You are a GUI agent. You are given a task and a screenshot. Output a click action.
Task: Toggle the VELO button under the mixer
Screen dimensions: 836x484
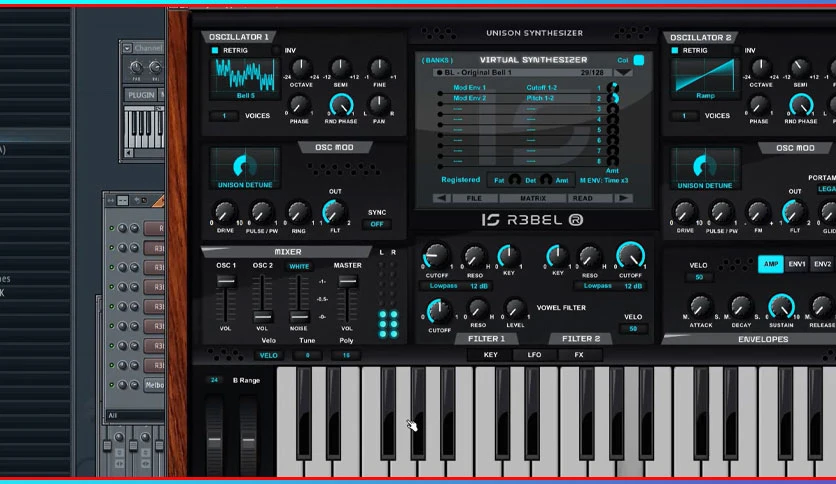pos(268,356)
